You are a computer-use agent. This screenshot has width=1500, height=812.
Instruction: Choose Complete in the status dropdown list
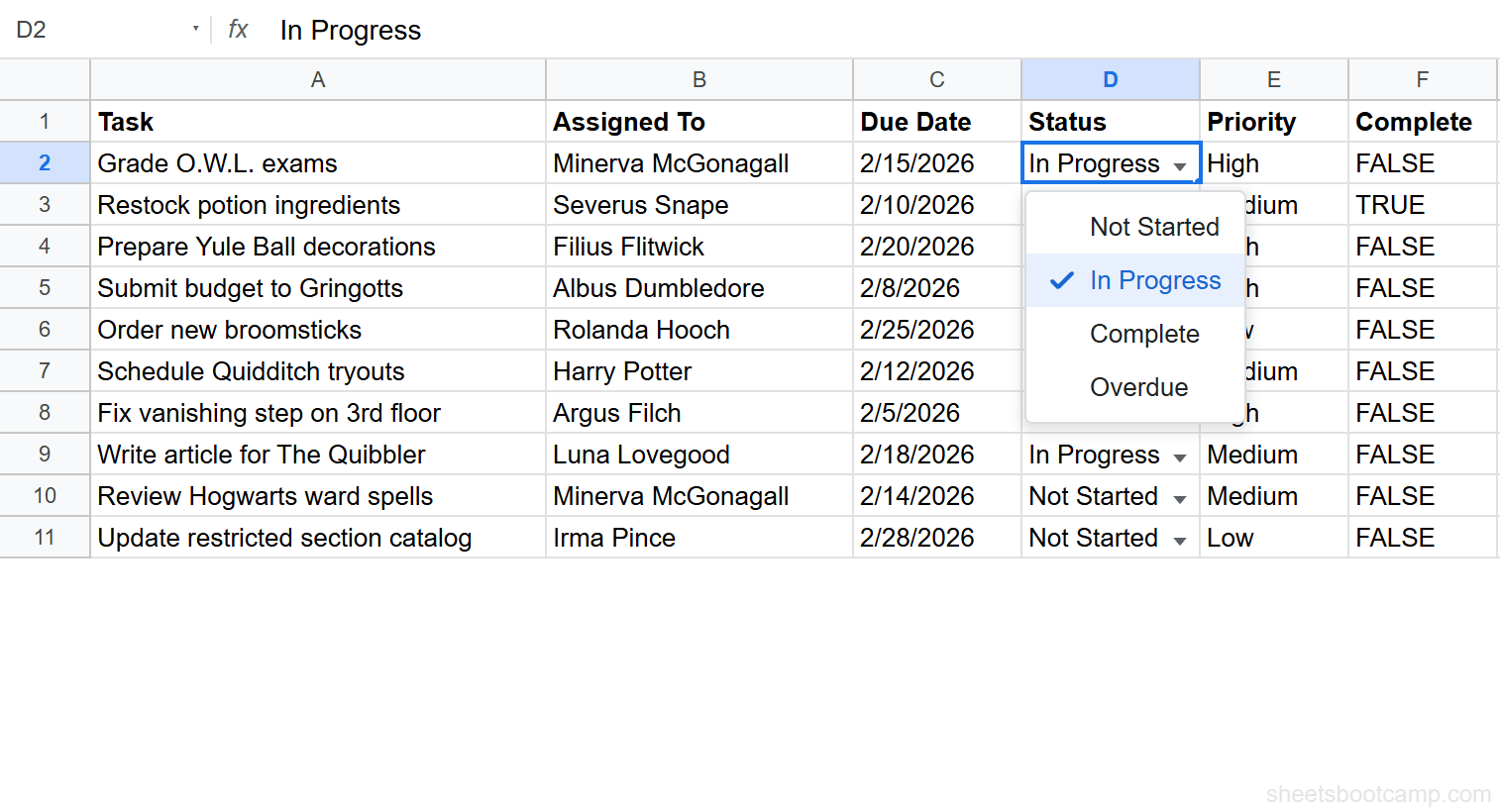1144,334
